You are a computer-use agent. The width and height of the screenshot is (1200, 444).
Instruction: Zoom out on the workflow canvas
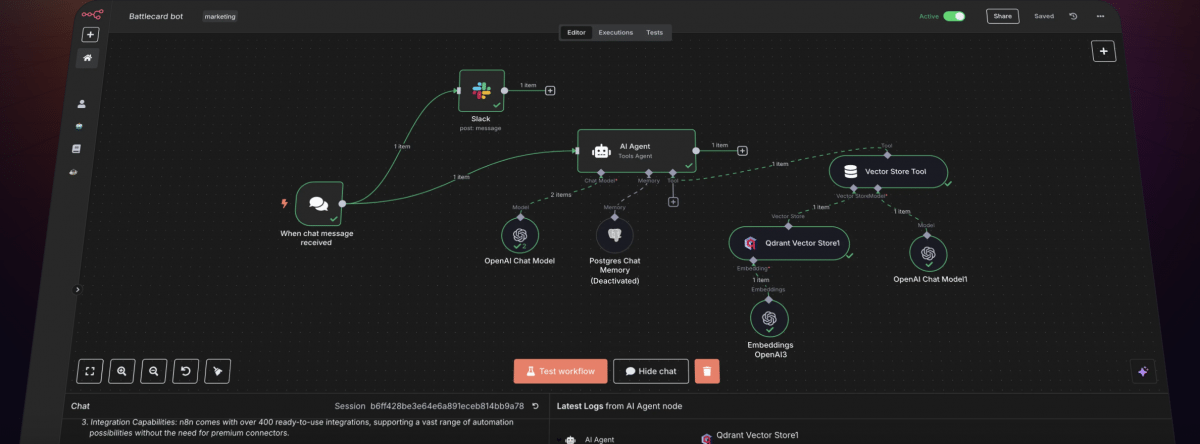154,371
